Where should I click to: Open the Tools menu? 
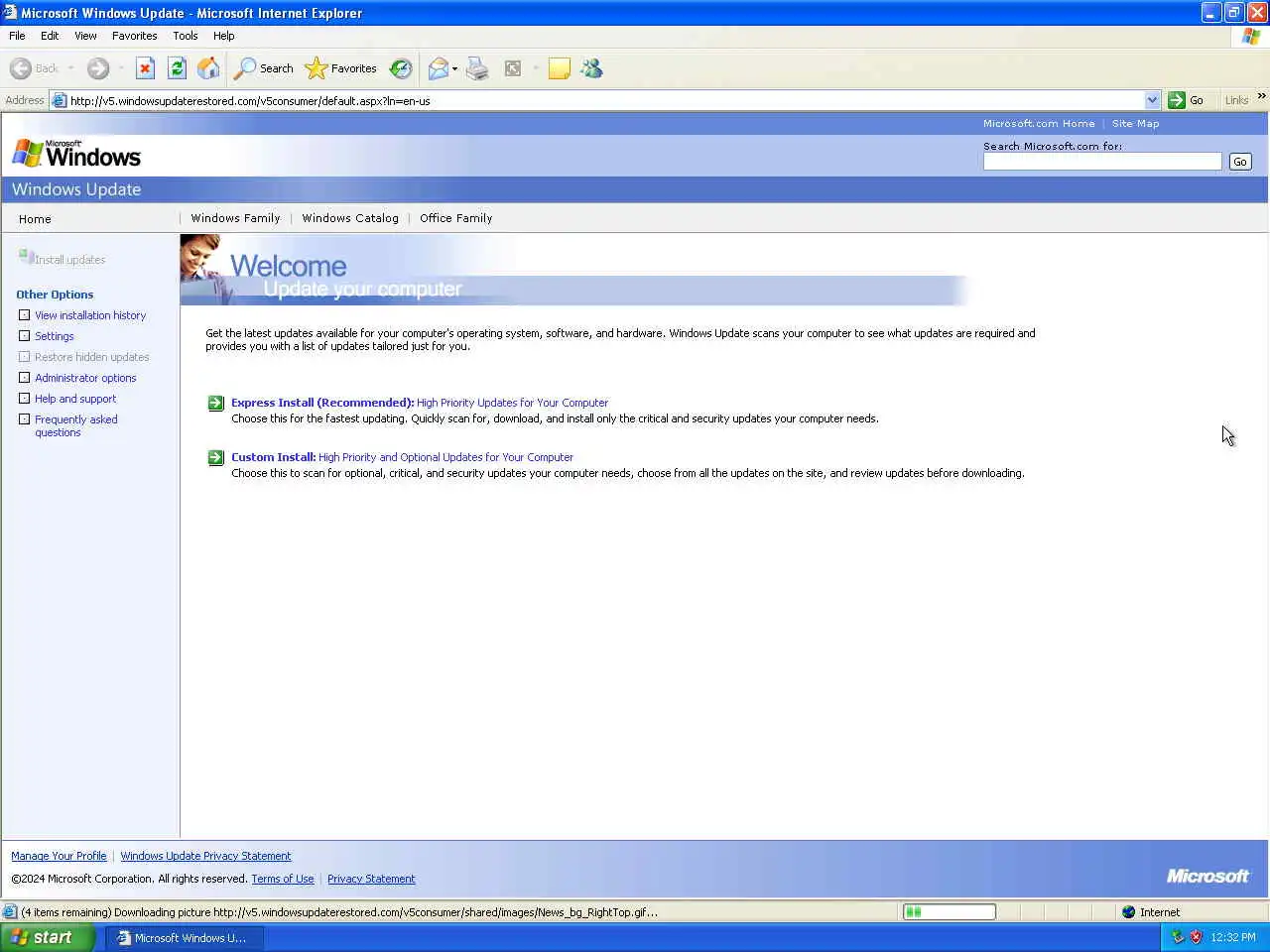tap(185, 36)
